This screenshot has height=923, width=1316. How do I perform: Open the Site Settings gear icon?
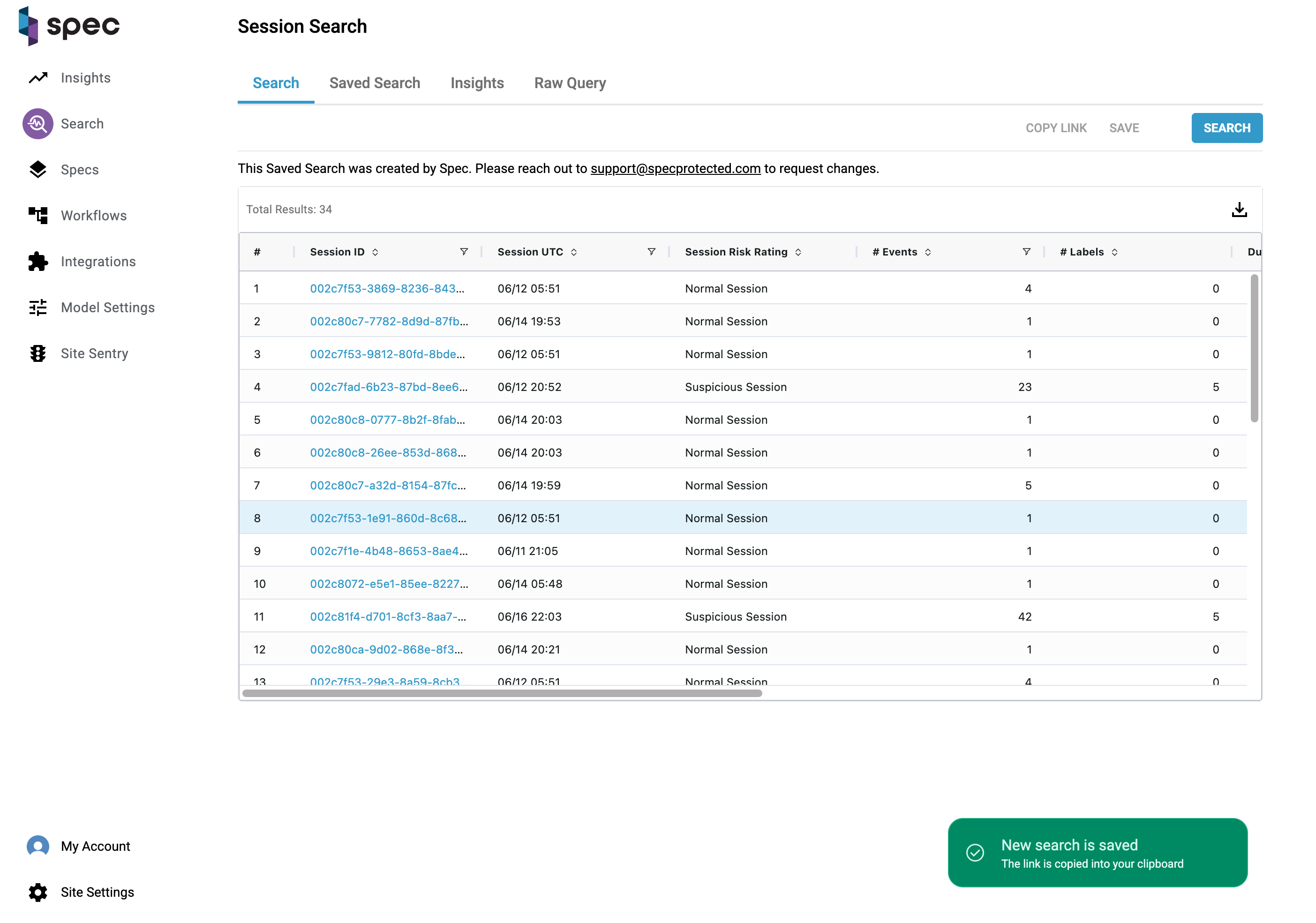point(38,892)
